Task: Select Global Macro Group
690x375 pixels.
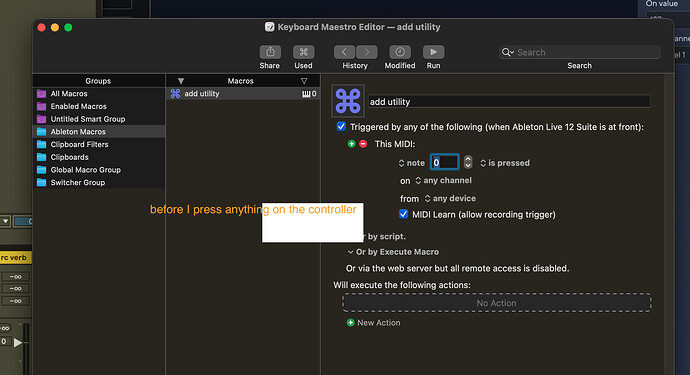Action: (x=99, y=170)
